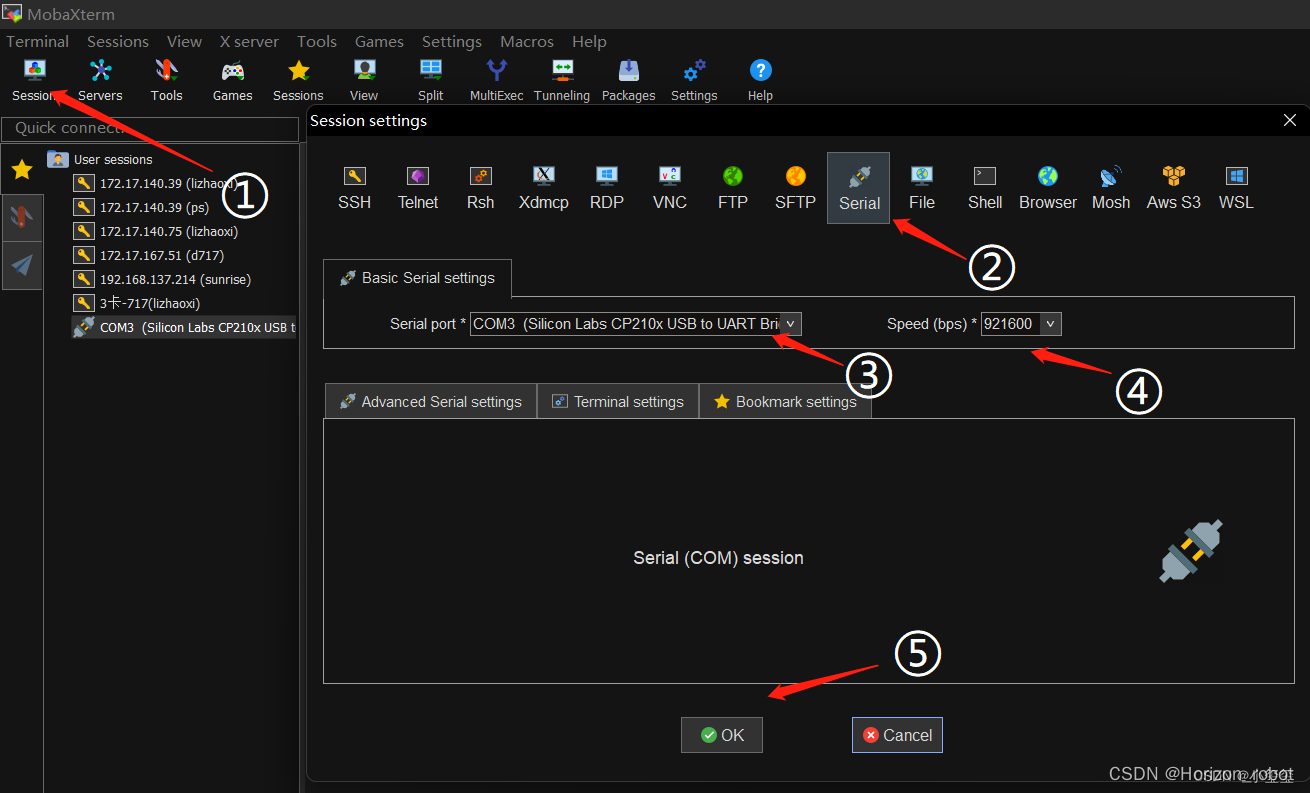Click the Split toolbar icon
The width and height of the screenshot is (1310, 793).
pyautogui.click(x=431, y=80)
